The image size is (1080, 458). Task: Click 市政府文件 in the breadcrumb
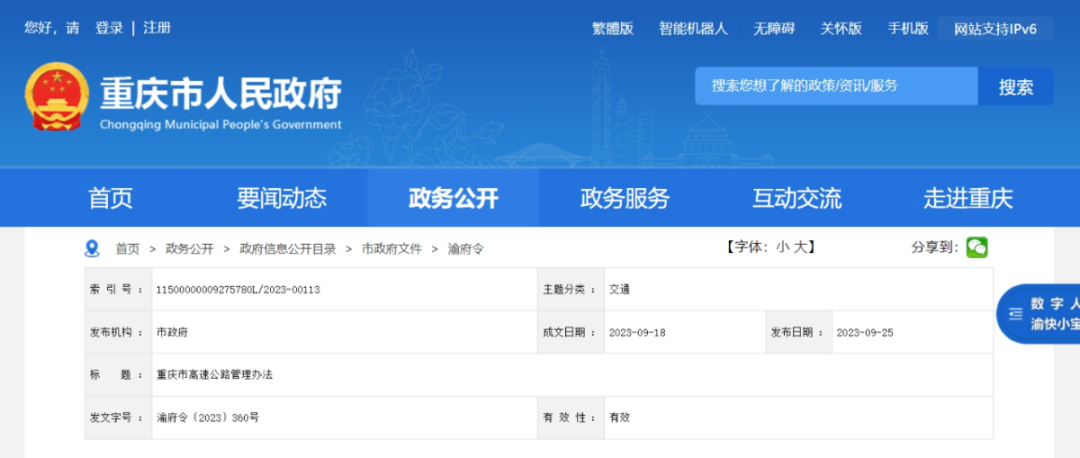coord(392,249)
